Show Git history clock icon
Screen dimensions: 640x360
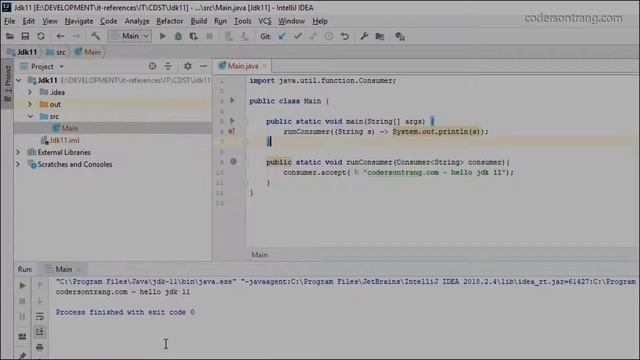(329, 36)
